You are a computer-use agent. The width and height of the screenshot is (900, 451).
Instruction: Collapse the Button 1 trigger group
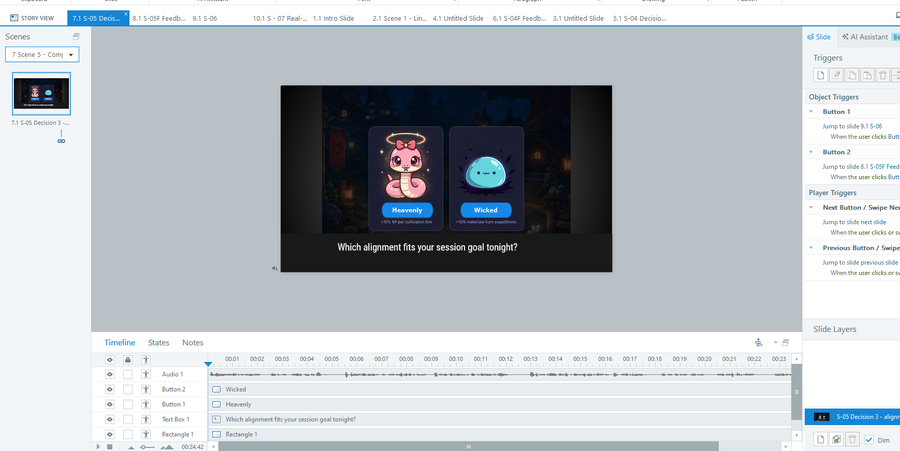811,111
